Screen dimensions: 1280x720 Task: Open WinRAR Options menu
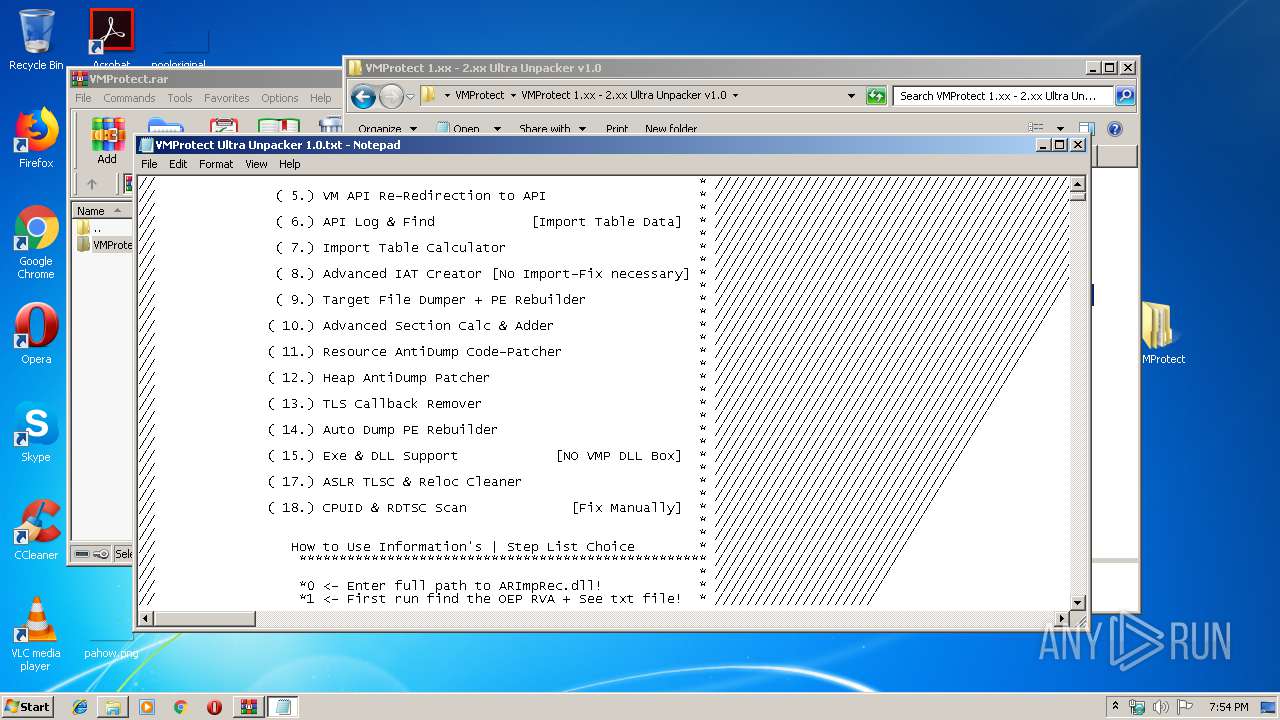[x=280, y=98]
